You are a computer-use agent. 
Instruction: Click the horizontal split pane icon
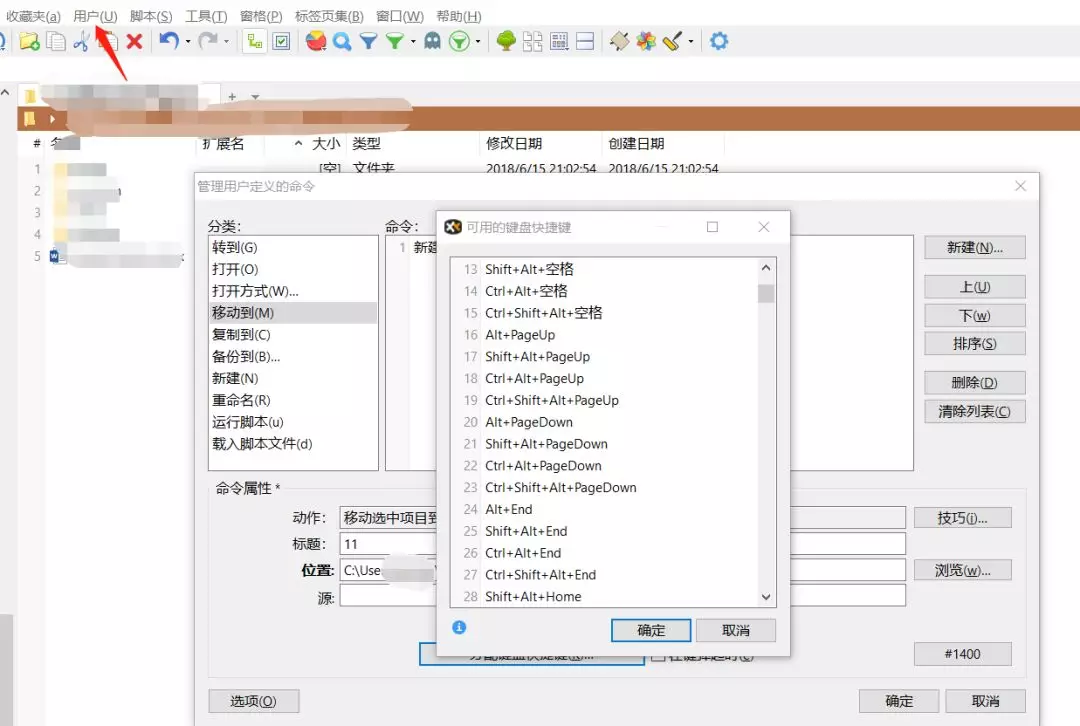(585, 41)
